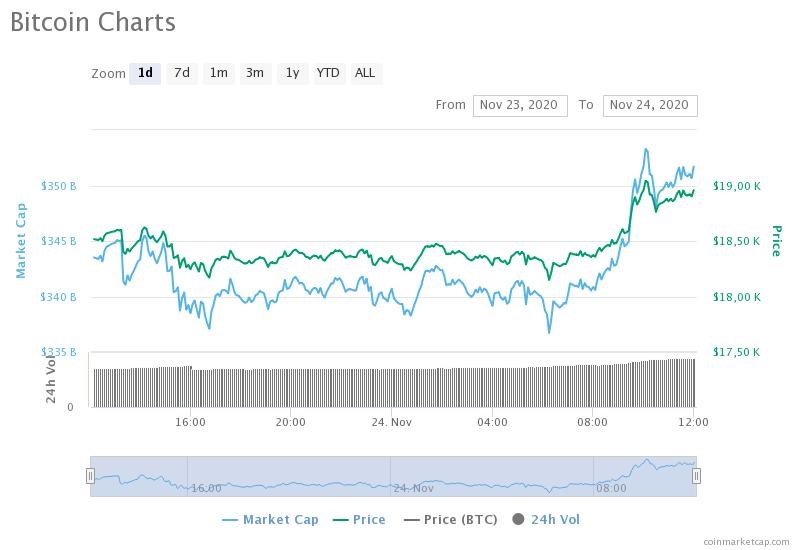Click the Bitcoin Charts heading
The image size is (800, 550).
(93, 22)
